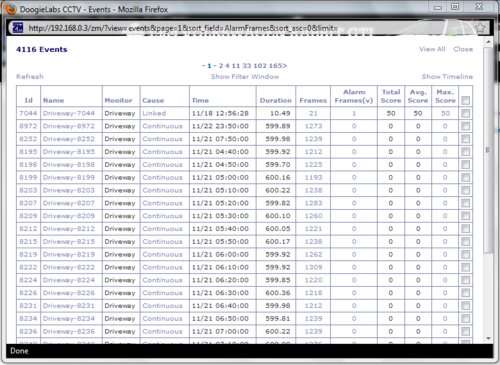Screen dimensions: 500x365
Task: Sort events by Id column header
Action: click(29, 100)
